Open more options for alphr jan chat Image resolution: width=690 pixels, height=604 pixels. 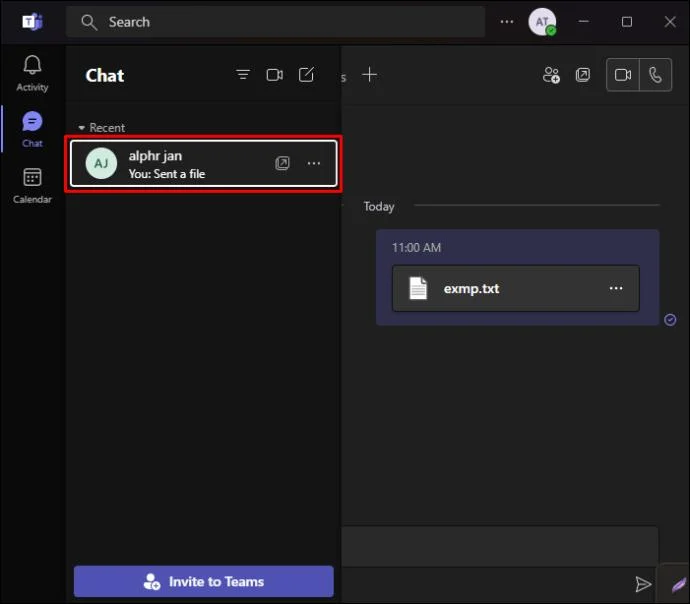click(x=314, y=163)
